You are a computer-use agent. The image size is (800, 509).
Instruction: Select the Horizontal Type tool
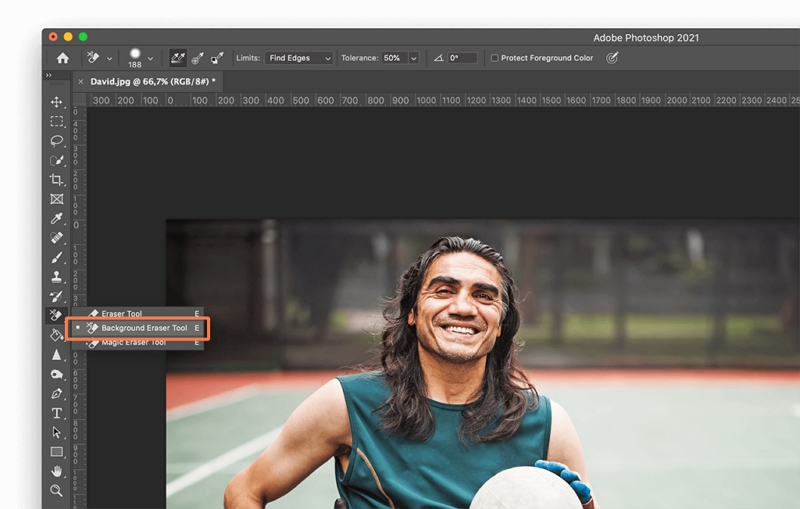[57, 413]
